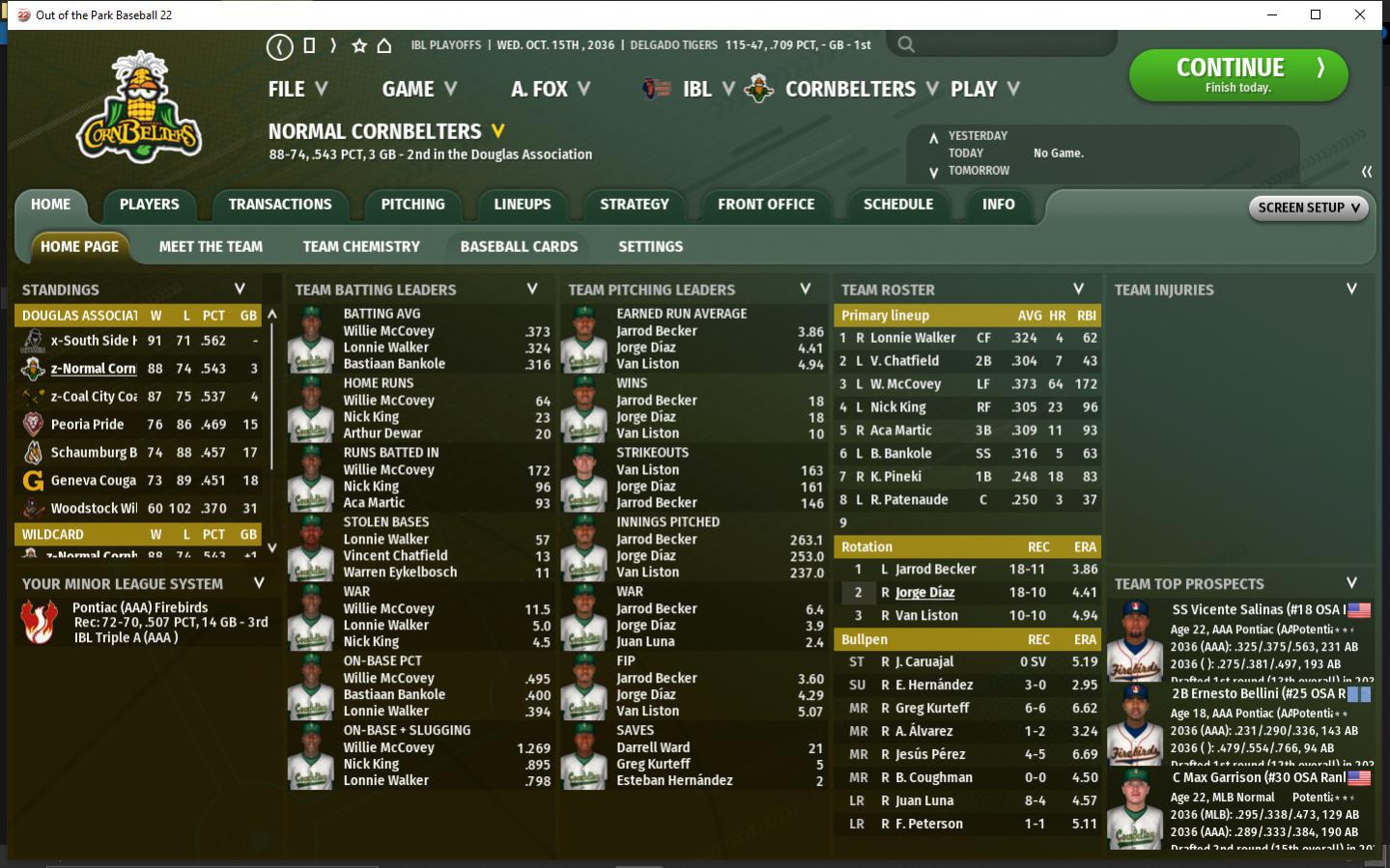Switch to the TRANSACTIONS tab

pyautogui.click(x=280, y=205)
